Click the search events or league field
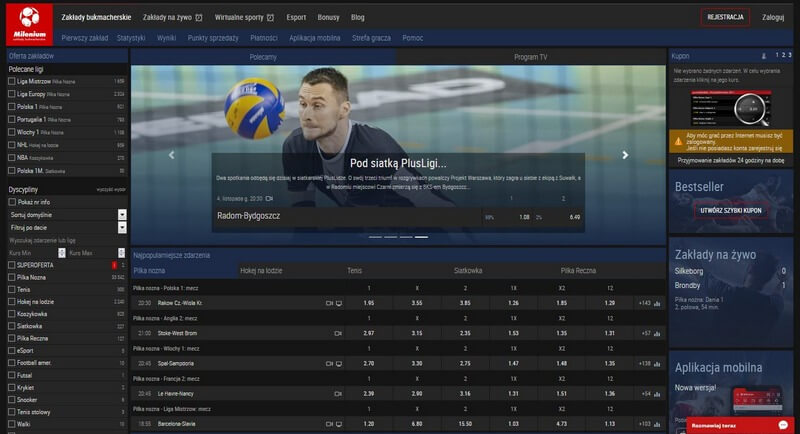The height and width of the screenshot is (434, 800). point(67,240)
